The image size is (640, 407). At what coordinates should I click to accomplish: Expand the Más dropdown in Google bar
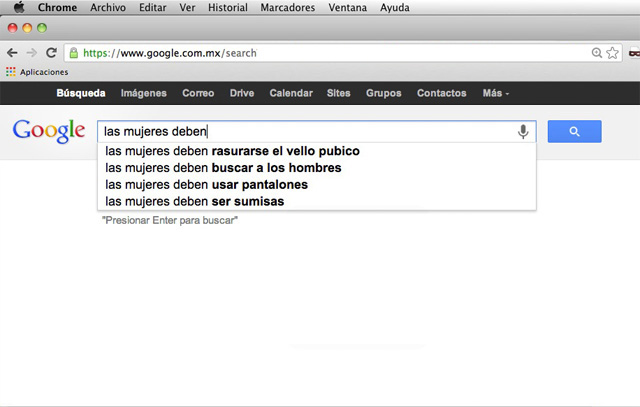495,93
